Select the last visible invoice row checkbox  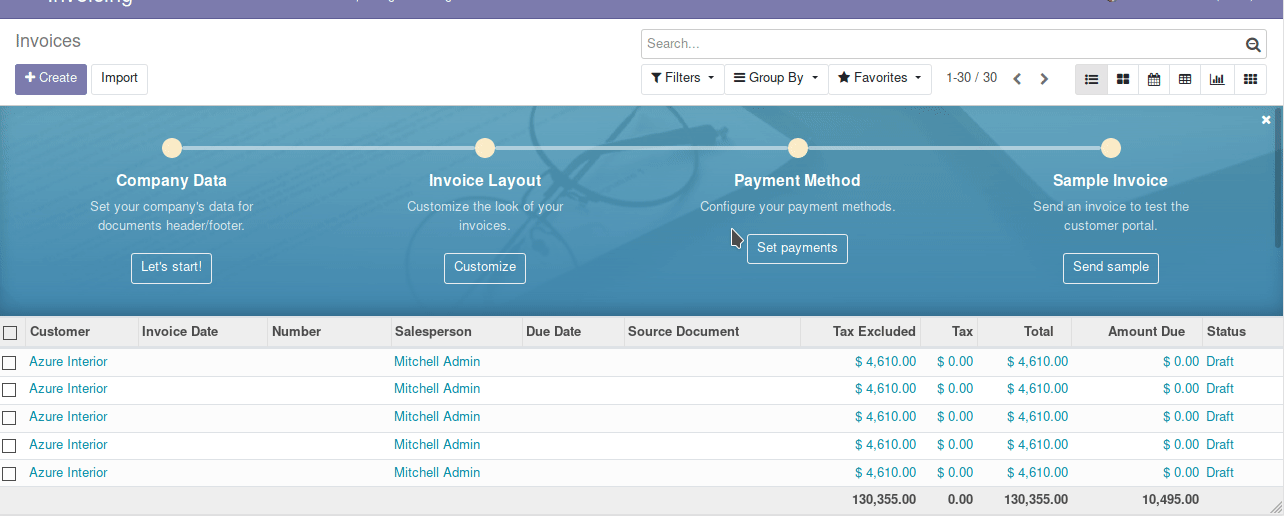point(10,474)
